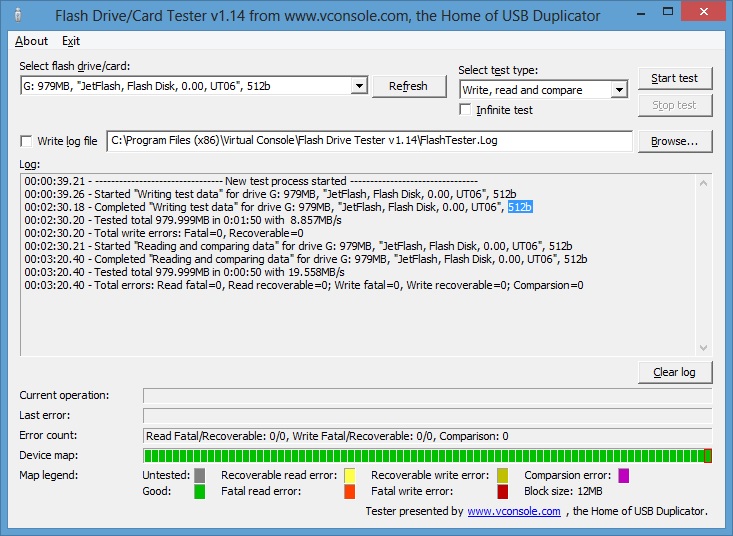The image size is (733, 536).
Task: Click the orange Fatal read error swatch
Action: [x=350, y=492]
